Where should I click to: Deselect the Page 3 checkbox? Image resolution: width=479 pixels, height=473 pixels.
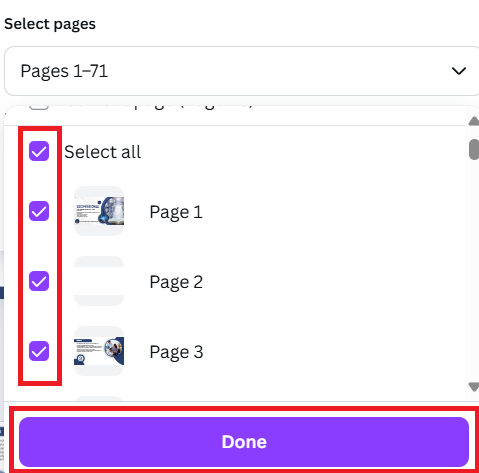[x=39, y=351]
